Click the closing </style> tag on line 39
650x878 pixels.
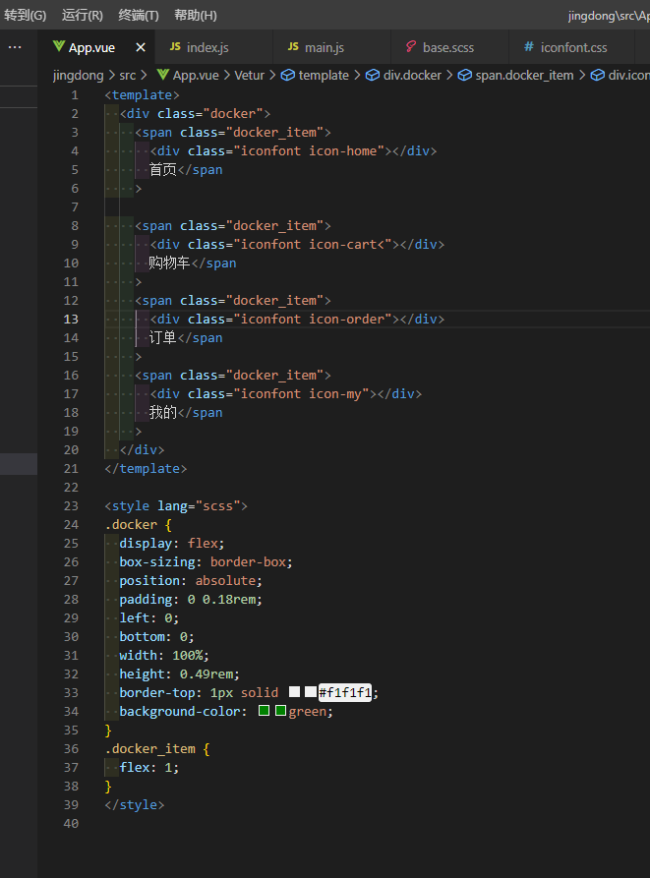[x=134, y=805]
